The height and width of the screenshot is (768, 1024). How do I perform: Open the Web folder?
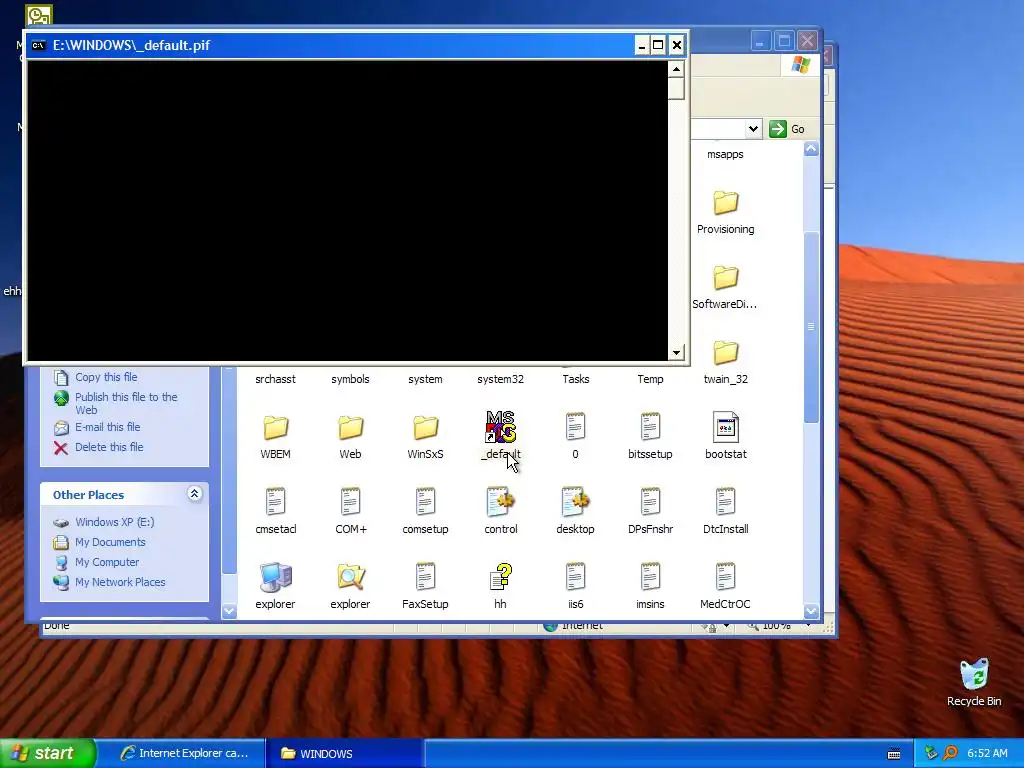tap(350, 428)
